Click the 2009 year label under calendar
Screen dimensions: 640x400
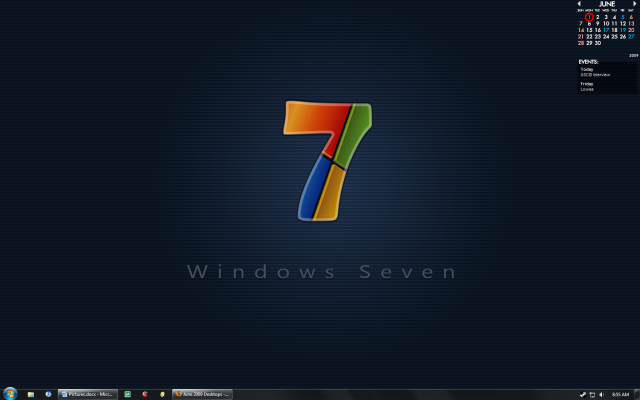tap(633, 56)
